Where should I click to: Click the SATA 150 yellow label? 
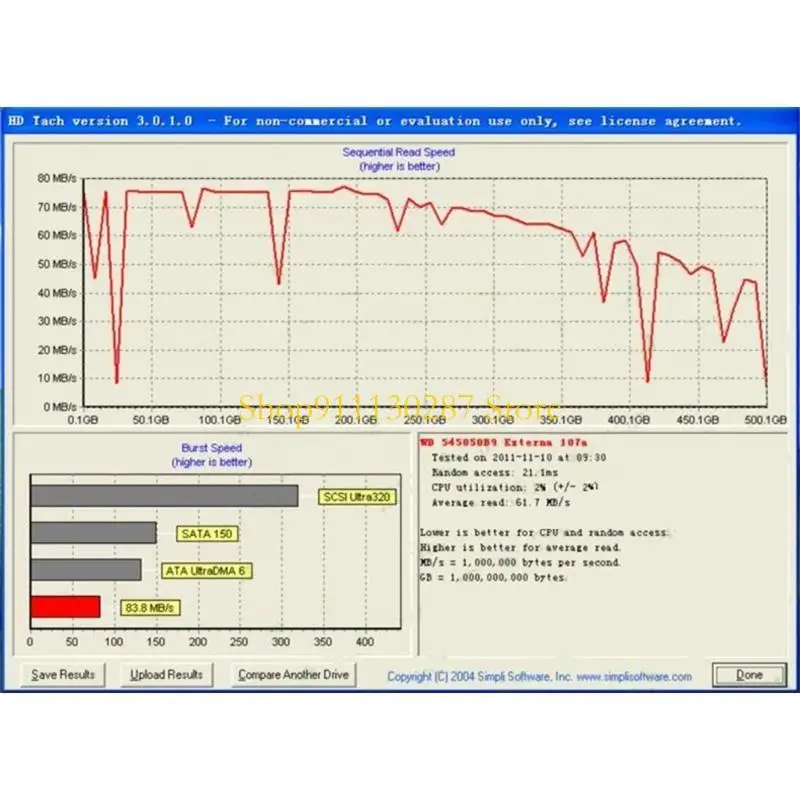pos(207,534)
